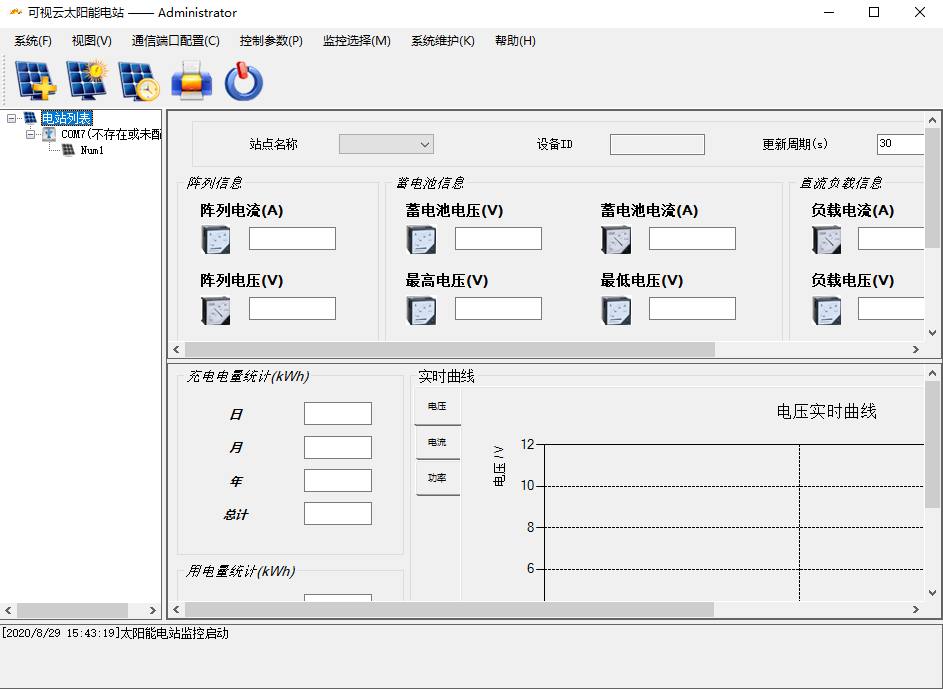Click the 设备ID text field
This screenshot has height=689, width=943.
pyautogui.click(x=657, y=144)
